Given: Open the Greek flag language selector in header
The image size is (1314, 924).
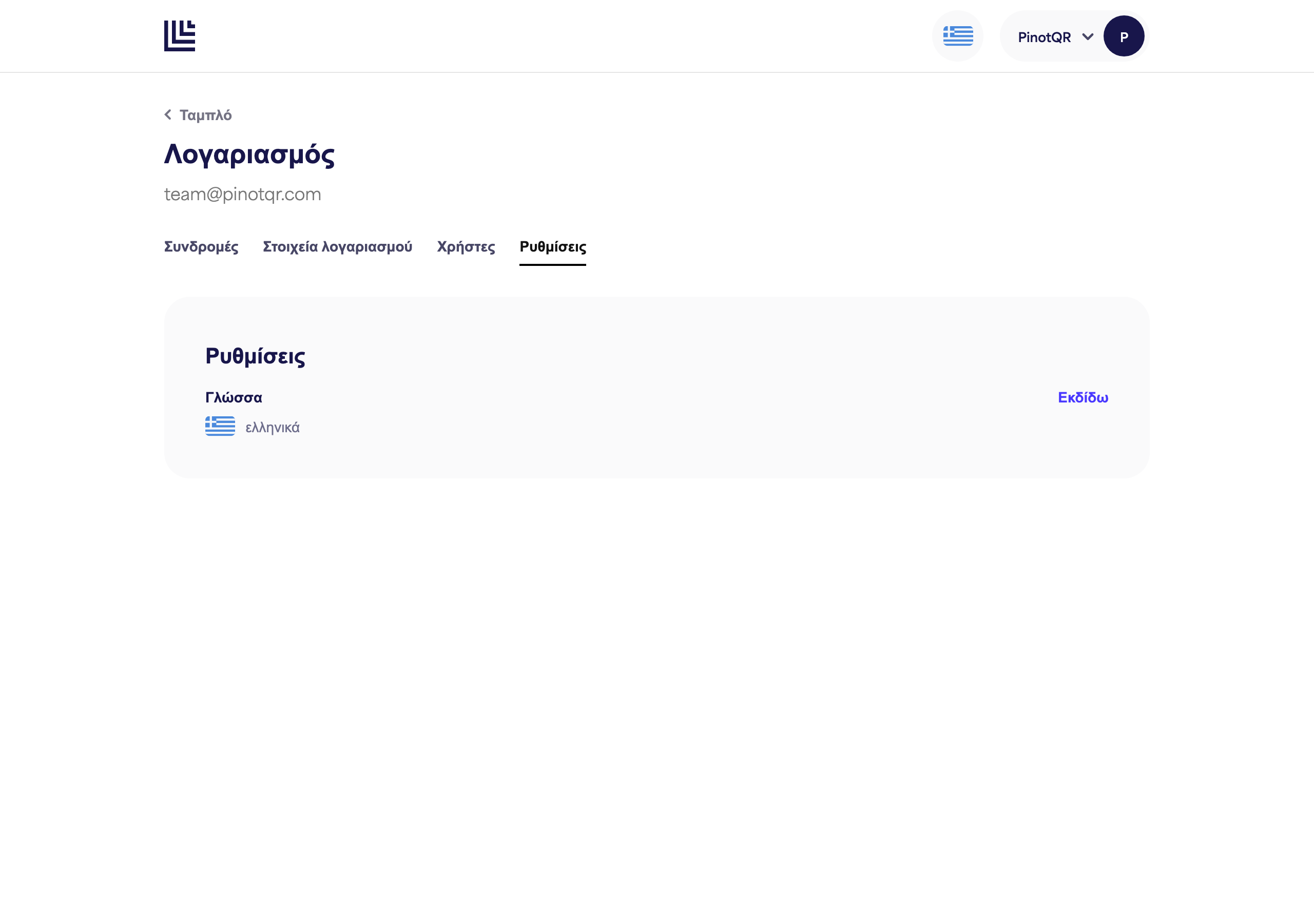Looking at the screenshot, I should (x=957, y=36).
